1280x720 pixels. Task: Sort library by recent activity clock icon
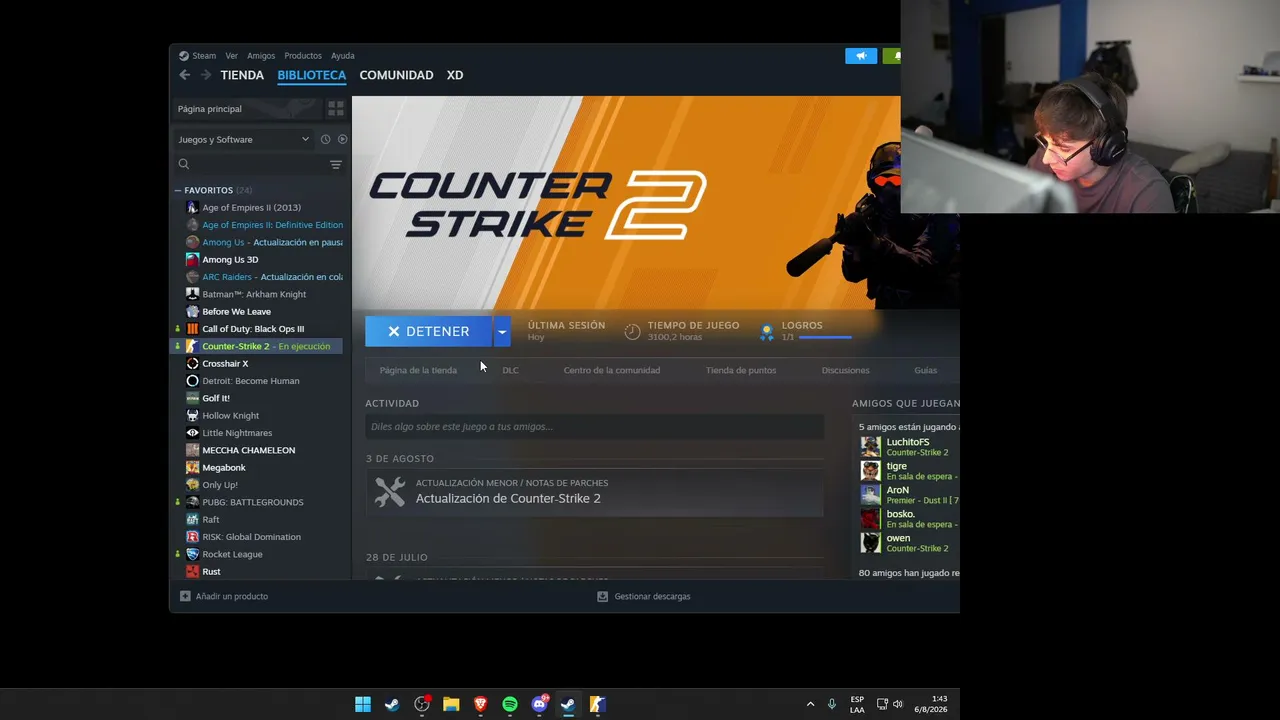pyautogui.click(x=325, y=139)
